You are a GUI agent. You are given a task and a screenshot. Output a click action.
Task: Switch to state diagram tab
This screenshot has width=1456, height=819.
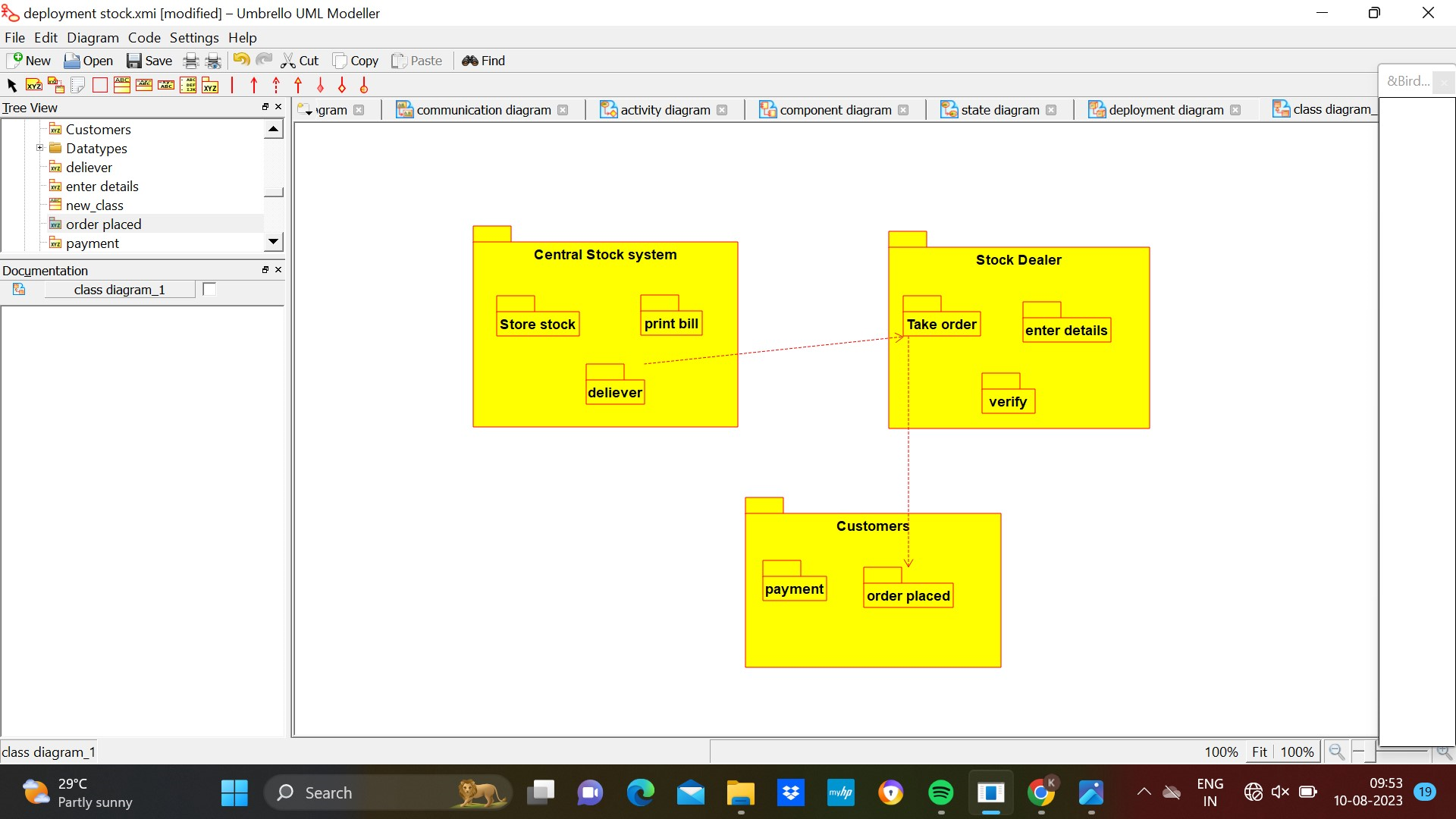[999, 110]
